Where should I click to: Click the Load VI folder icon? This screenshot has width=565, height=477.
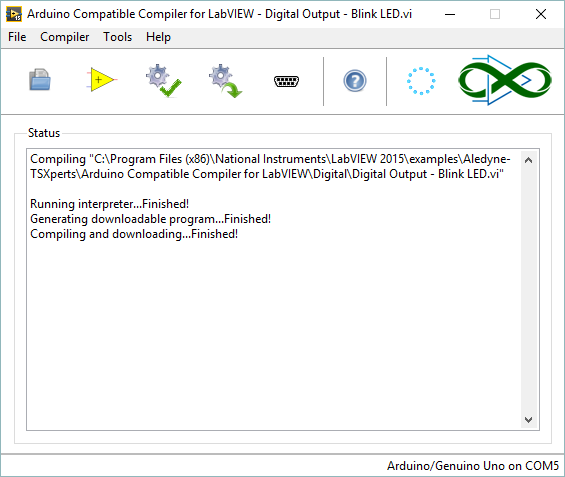click(40, 80)
